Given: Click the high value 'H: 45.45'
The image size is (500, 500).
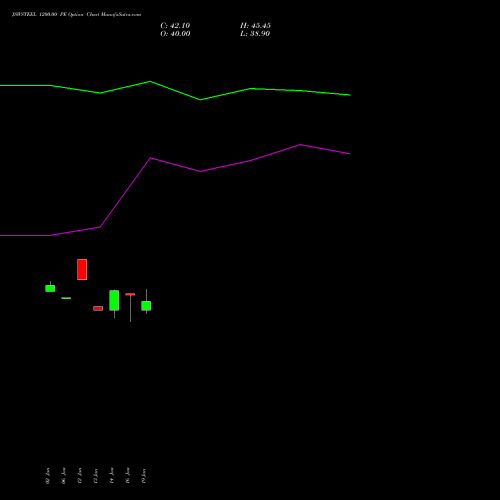Looking at the screenshot, I should click(x=255, y=26).
